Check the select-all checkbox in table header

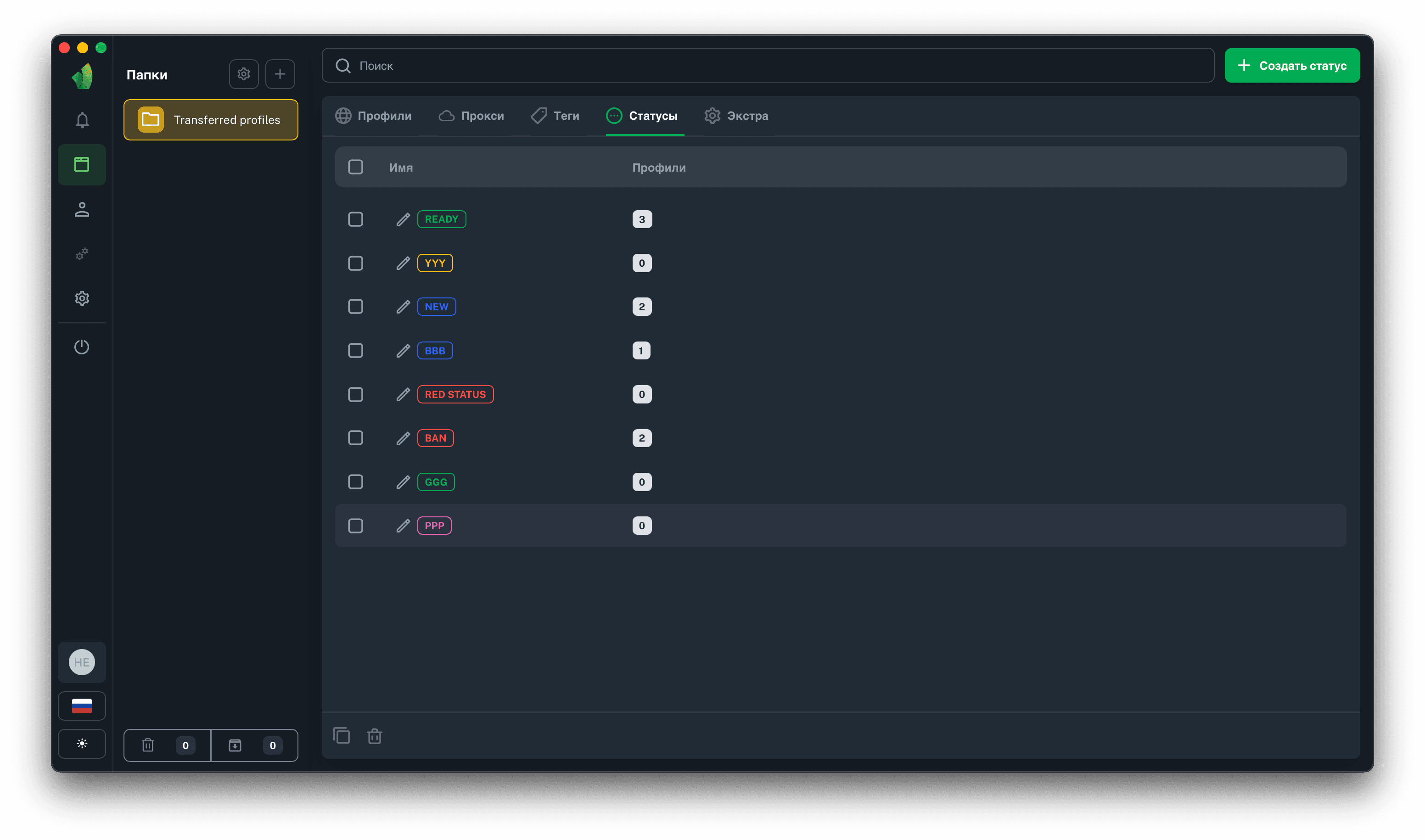pos(355,167)
